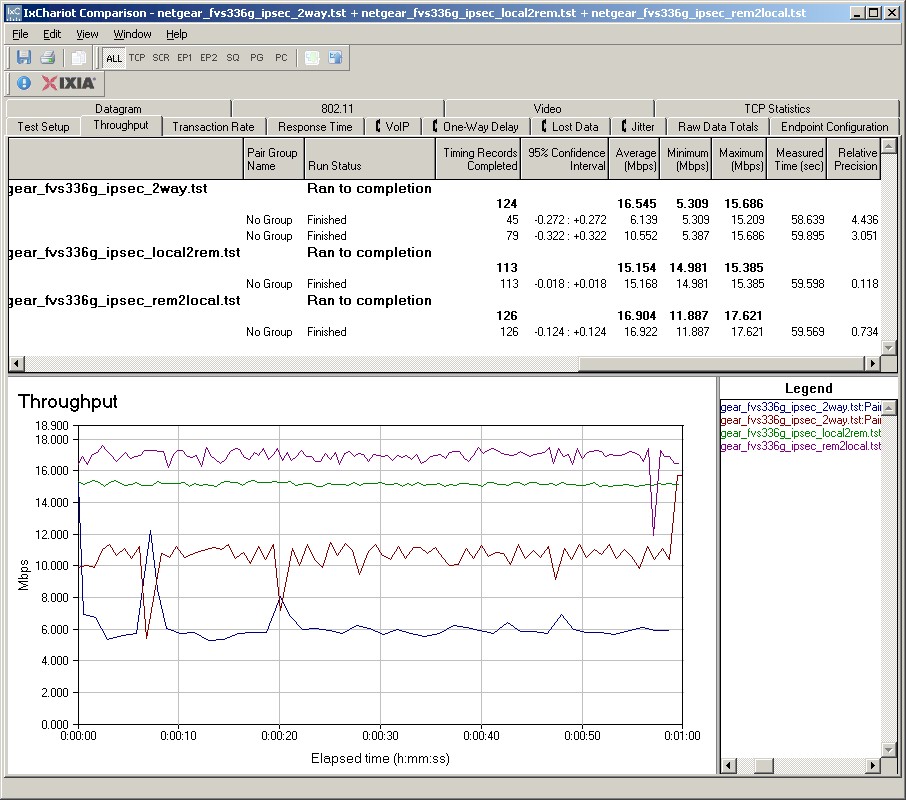The image size is (906, 800).
Task: Click the table's horizontal scrollbar left arrow
Action: click(16, 363)
